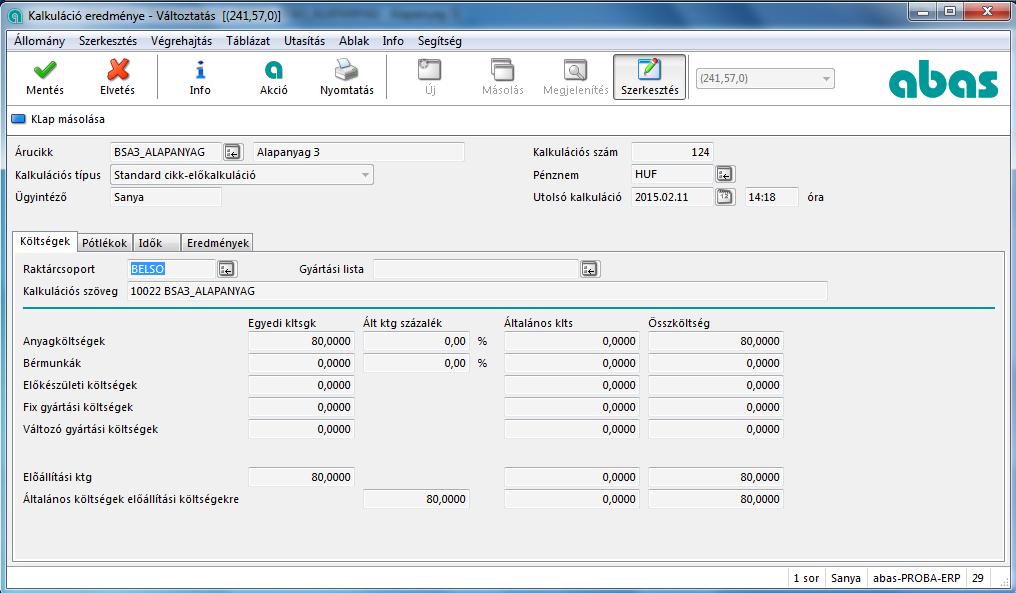Click the Megjelenítés magnifier icon
This screenshot has width=1016, height=593.
click(575, 69)
